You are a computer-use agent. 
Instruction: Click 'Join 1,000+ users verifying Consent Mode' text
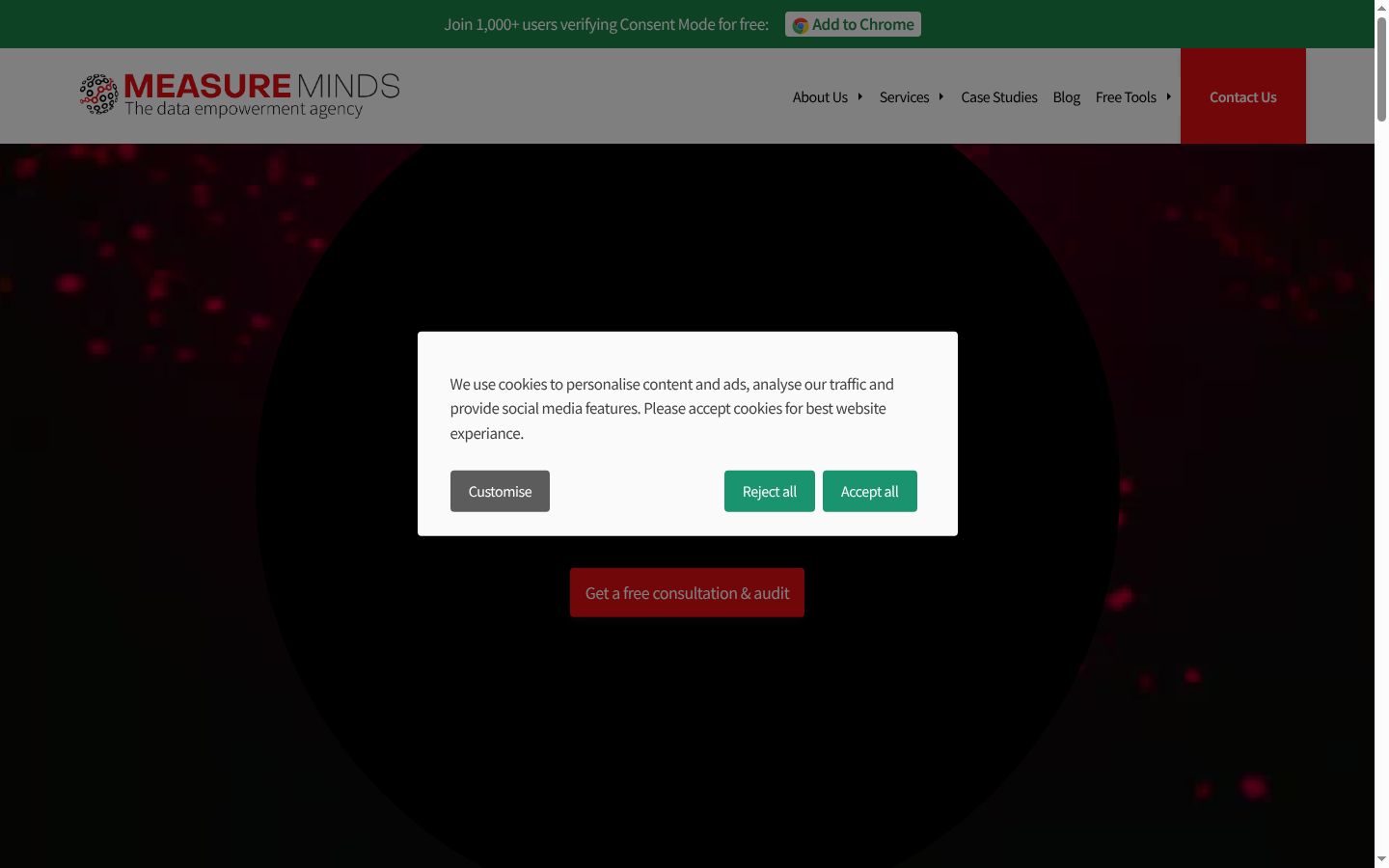[607, 24]
